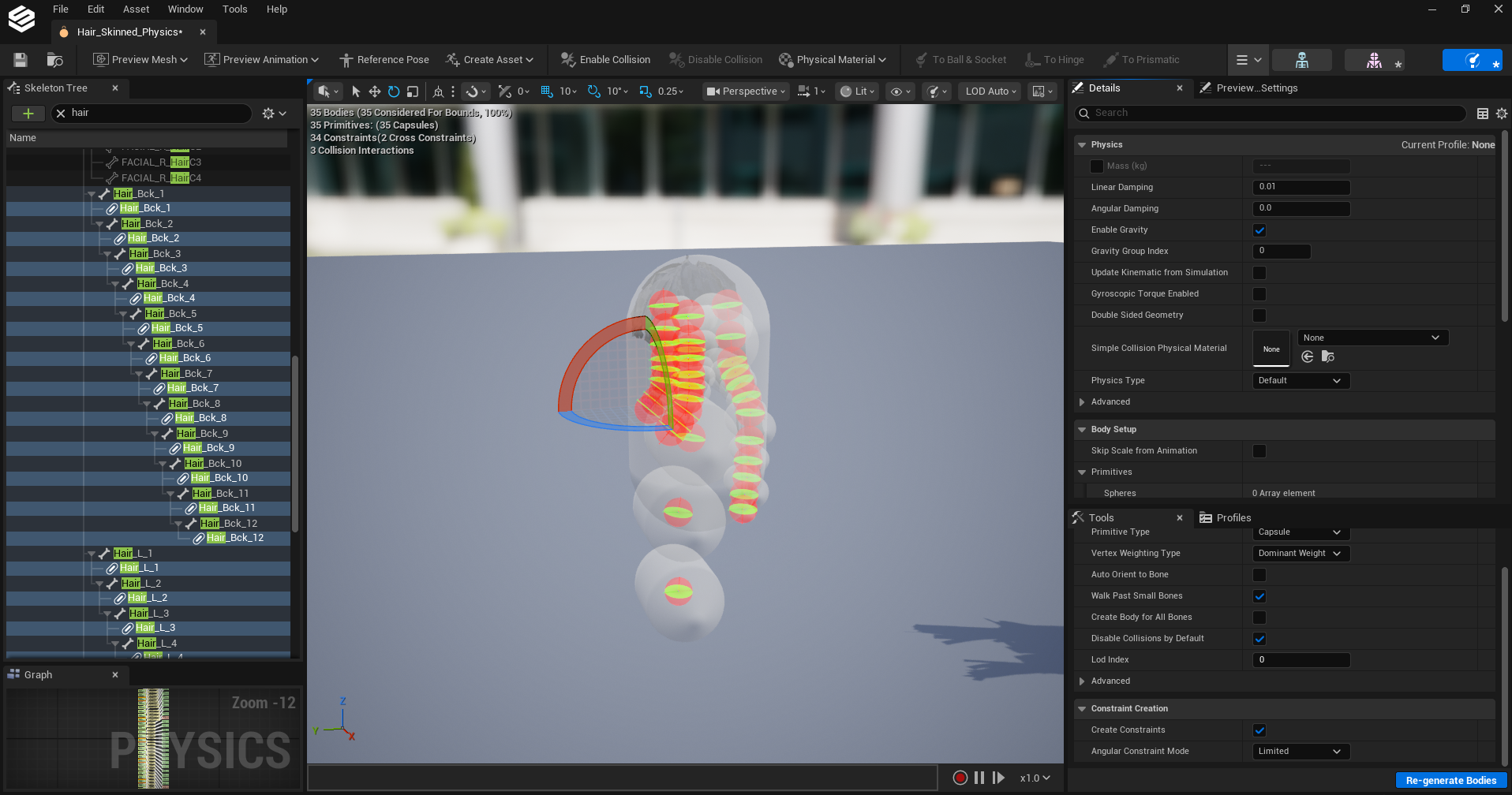Open the Tools menu

coord(234,9)
